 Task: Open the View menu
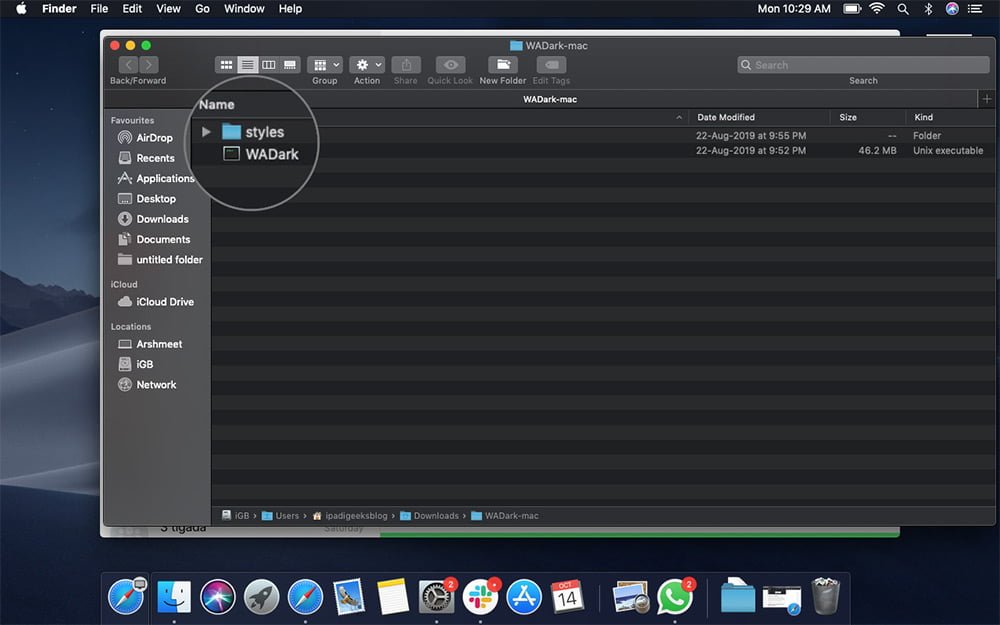click(x=168, y=8)
